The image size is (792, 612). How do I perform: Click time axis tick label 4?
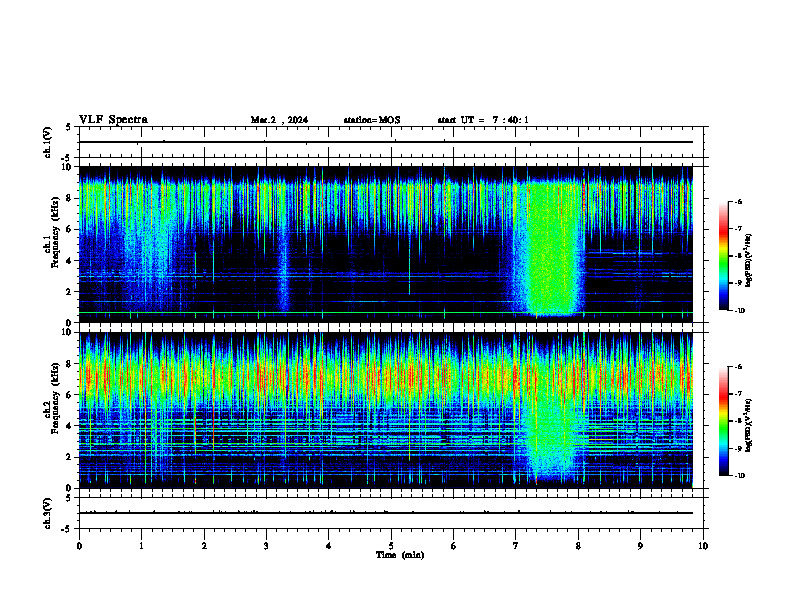tap(328, 546)
